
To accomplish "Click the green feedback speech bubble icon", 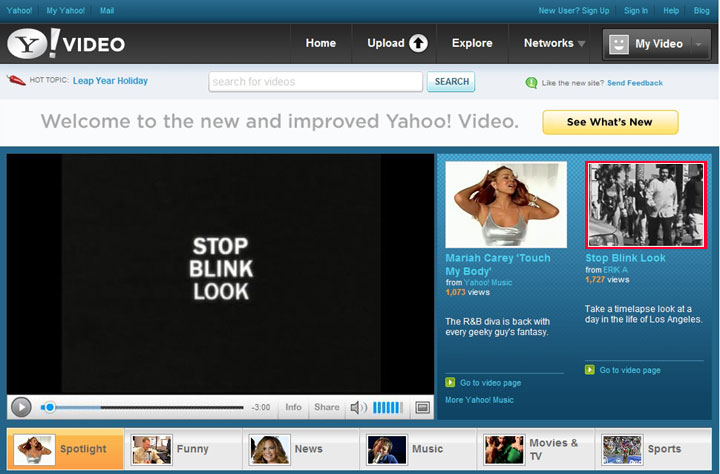I will coord(531,83).
